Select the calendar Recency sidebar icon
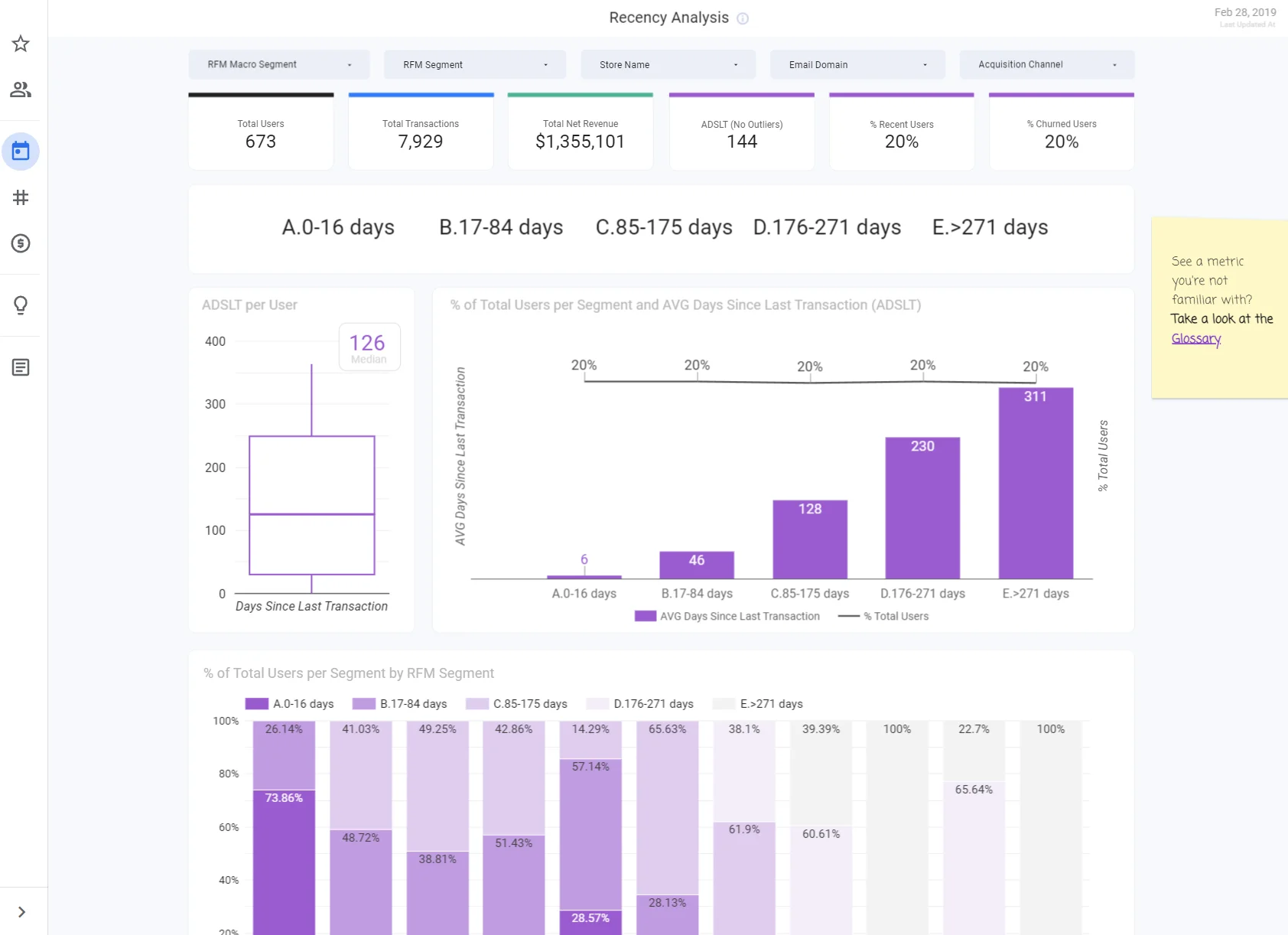The height and width of the screenshot is (935, 1288). tap(21, 151)
